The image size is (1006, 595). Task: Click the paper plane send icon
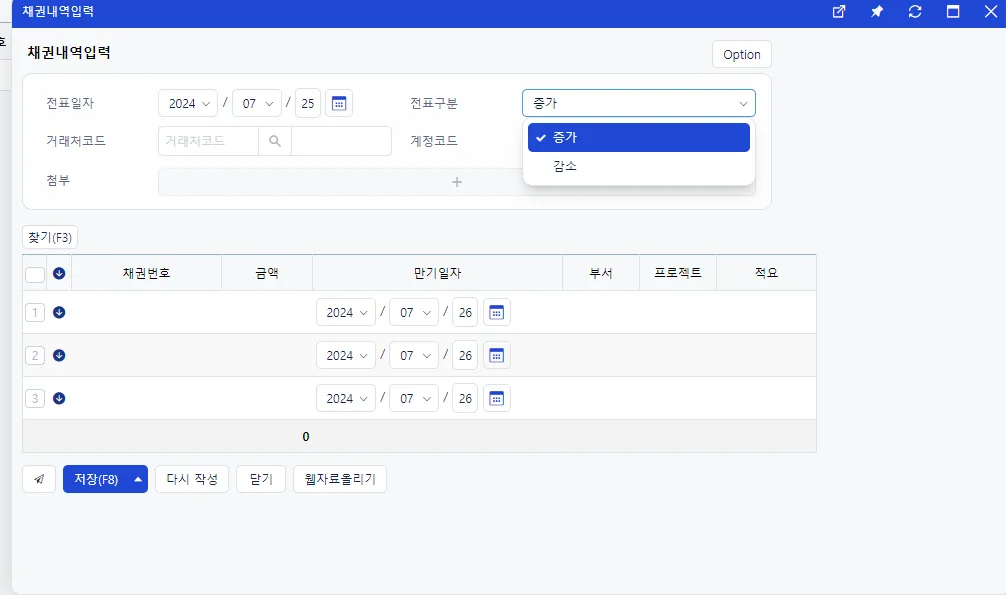[x=39, y=479]
